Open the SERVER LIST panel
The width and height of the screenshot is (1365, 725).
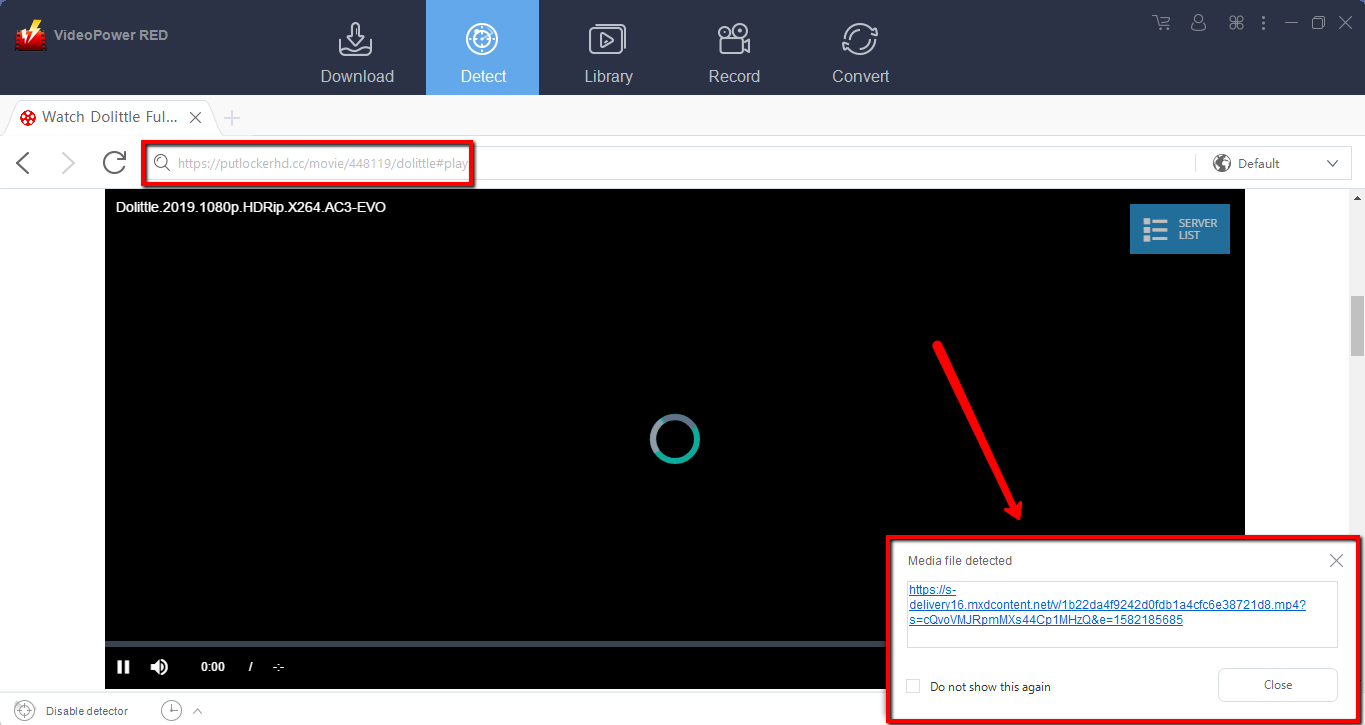[x=1179, y=229]
